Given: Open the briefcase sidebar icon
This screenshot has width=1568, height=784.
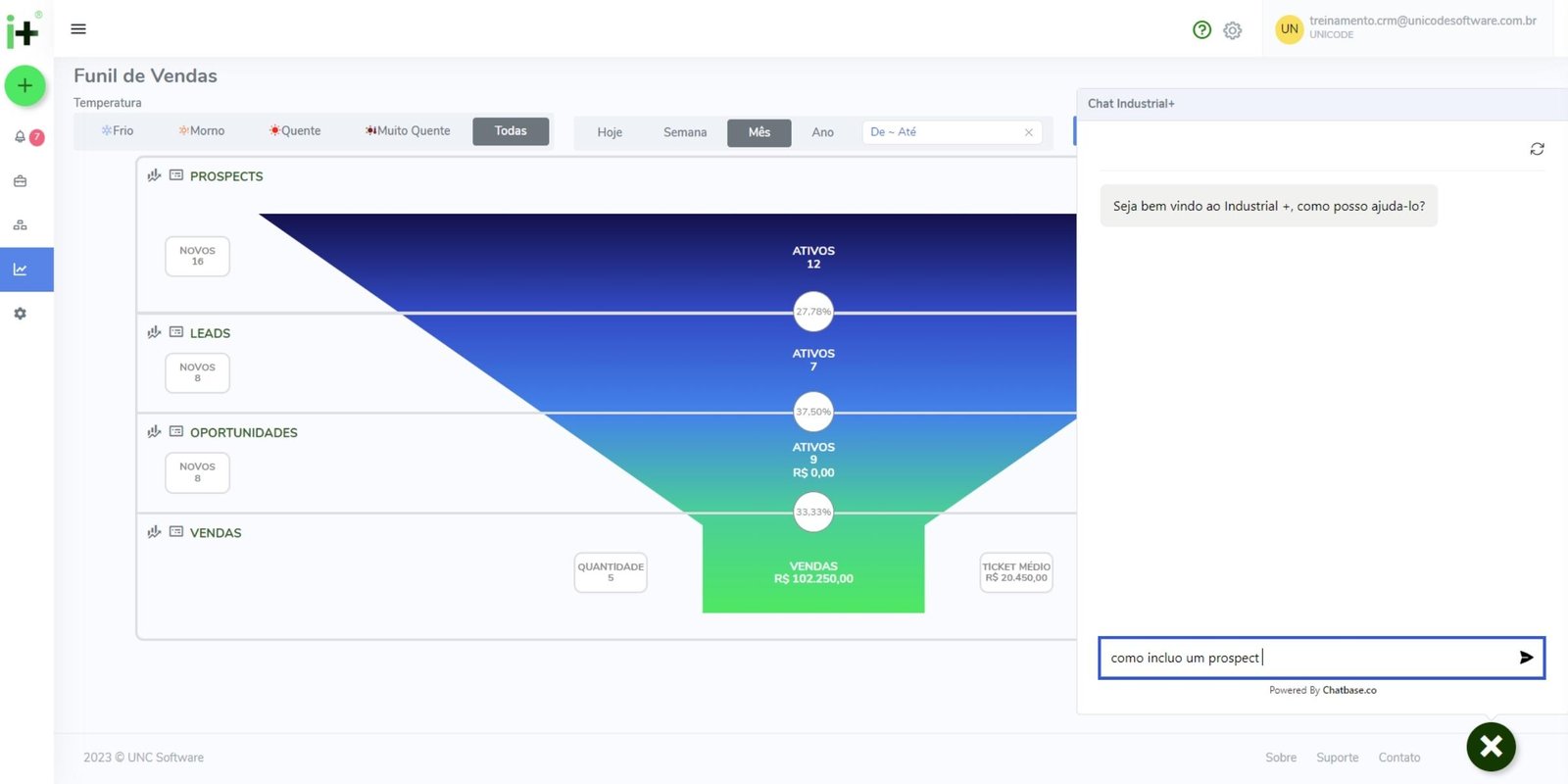Looking at the screenshot, I should [x=20, y=181].
